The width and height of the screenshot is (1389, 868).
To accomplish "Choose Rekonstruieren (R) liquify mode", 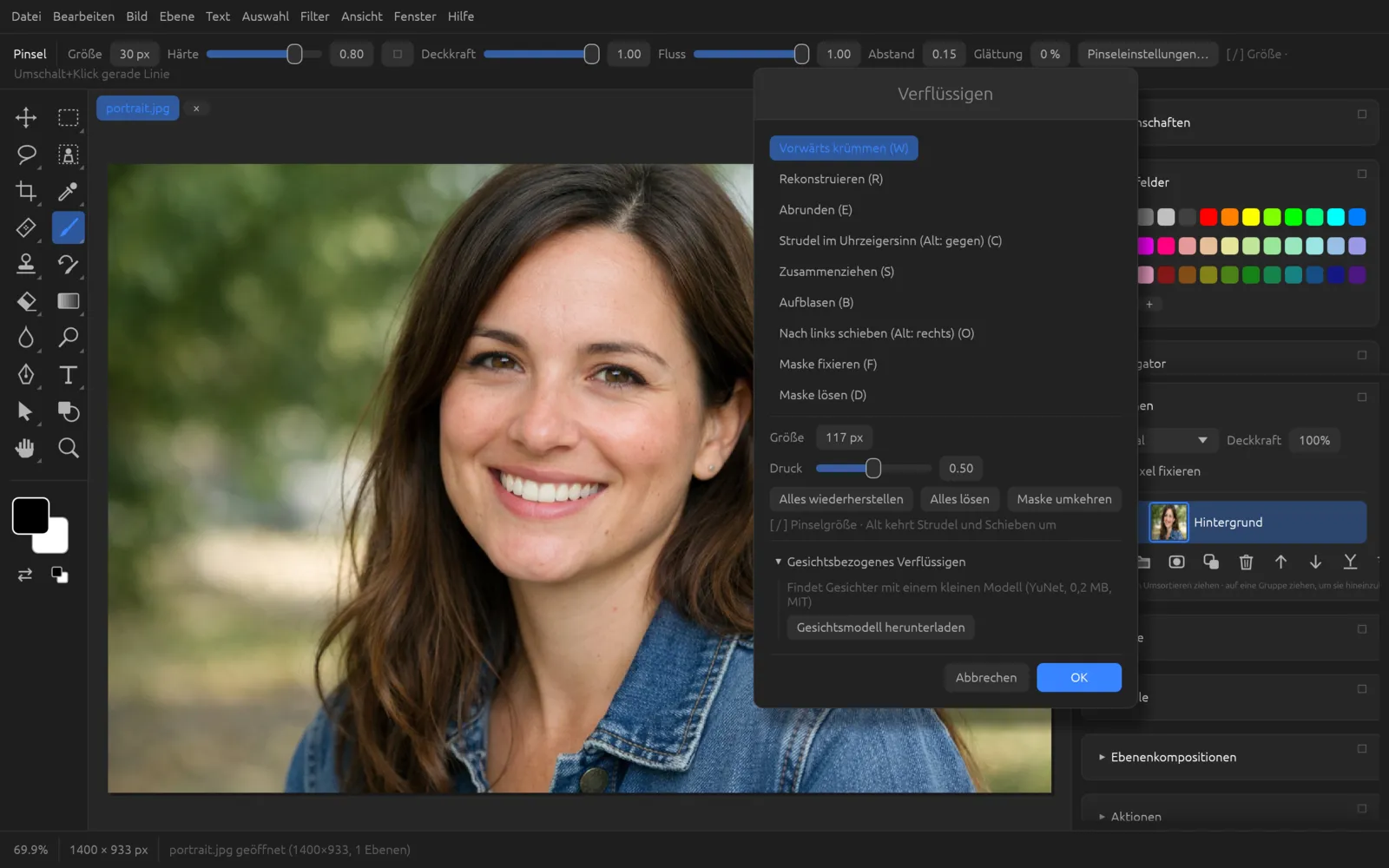I will pos(831,179).
